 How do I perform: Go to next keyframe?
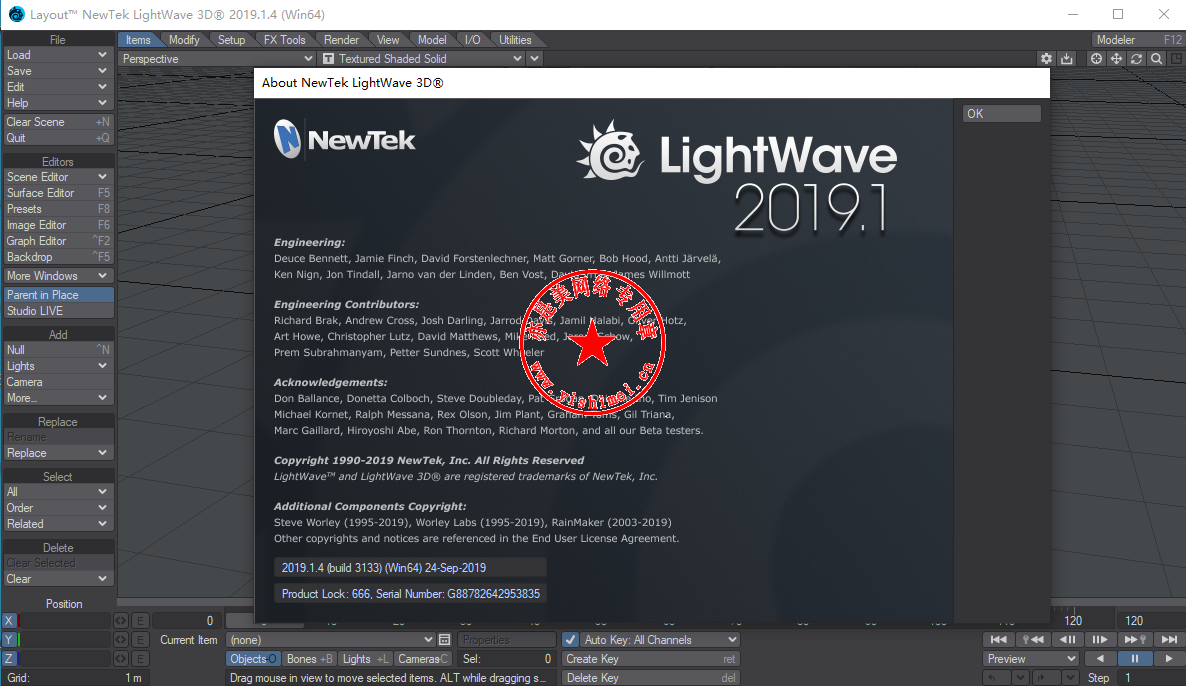[1135, 640]
